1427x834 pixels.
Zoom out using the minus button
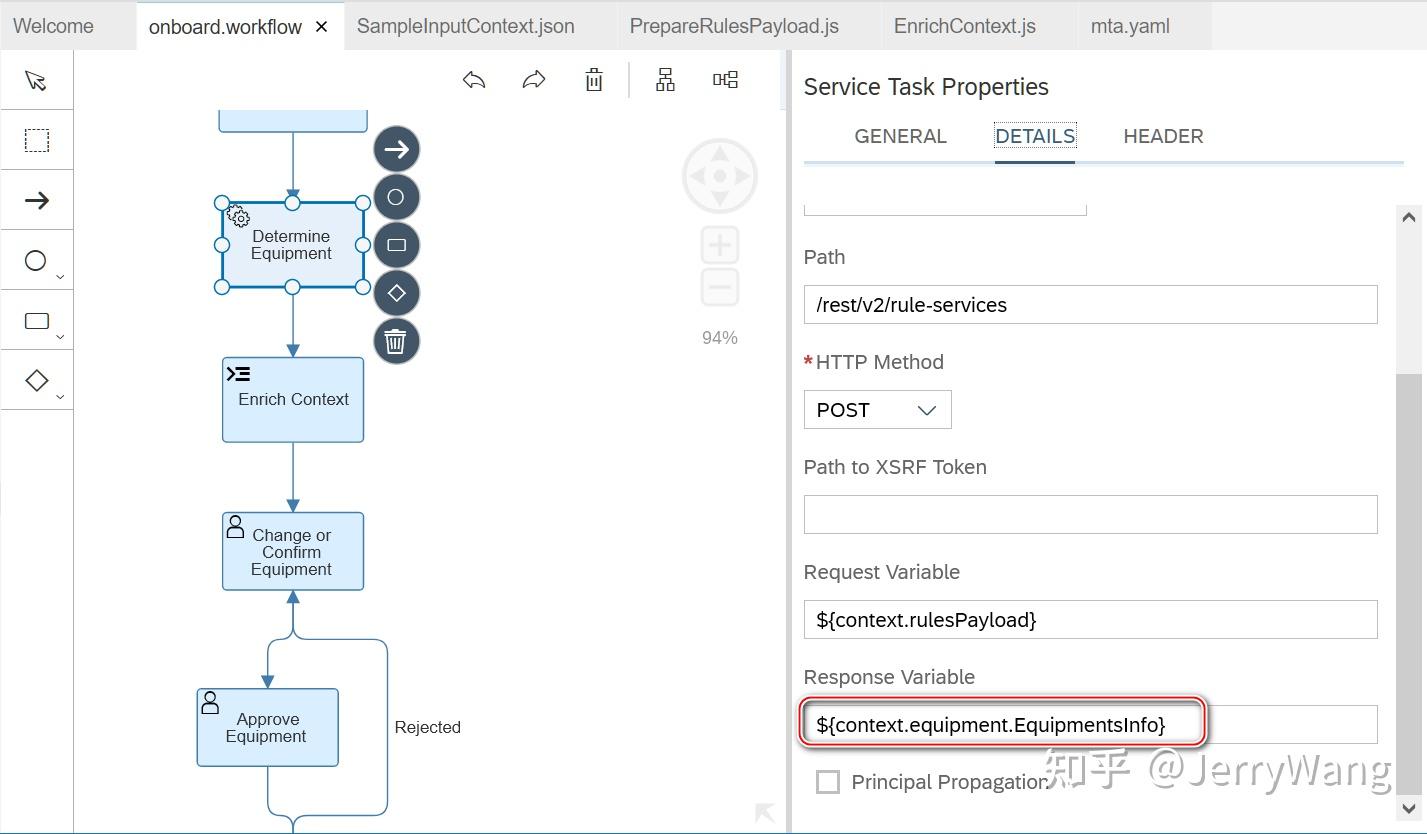click(x=719, y=287)
